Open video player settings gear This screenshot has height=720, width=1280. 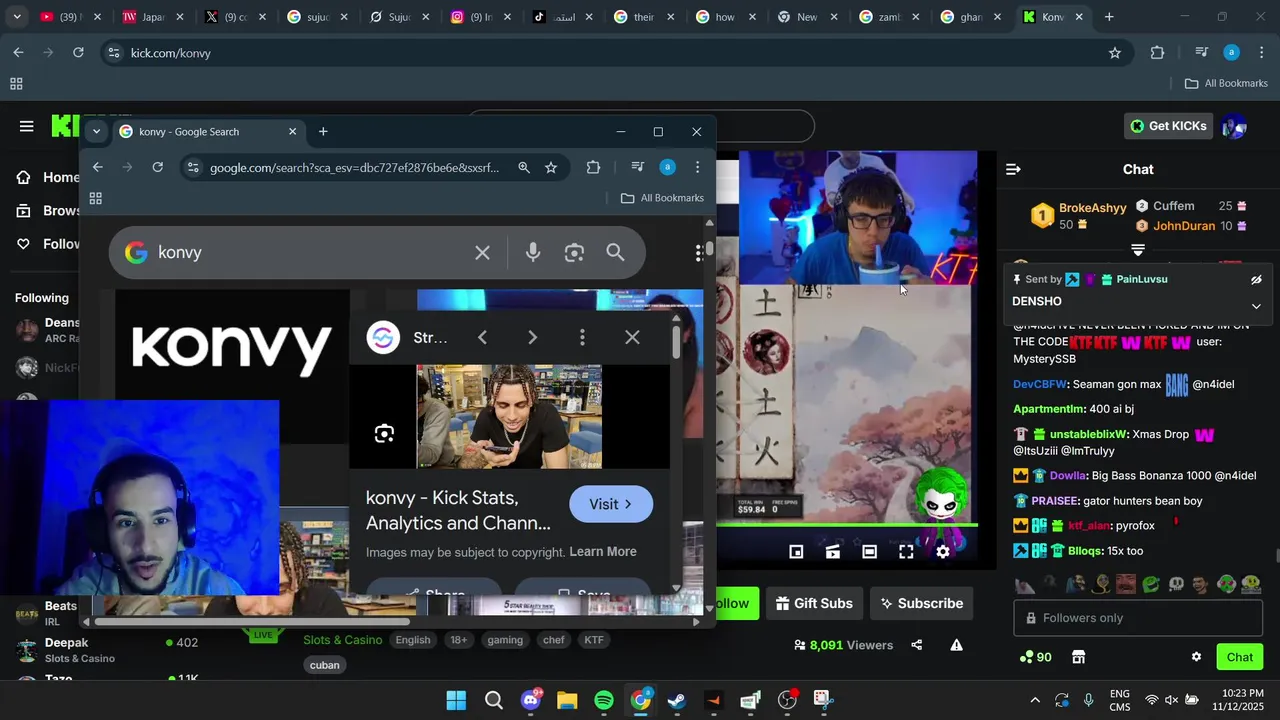pyautogui.click(x=942, y=551)
